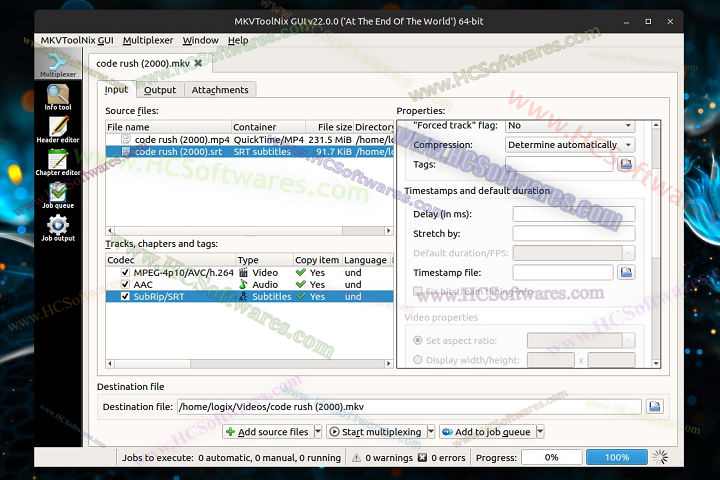Expand Add to job queue dropdown arrow

click(540, 431)
